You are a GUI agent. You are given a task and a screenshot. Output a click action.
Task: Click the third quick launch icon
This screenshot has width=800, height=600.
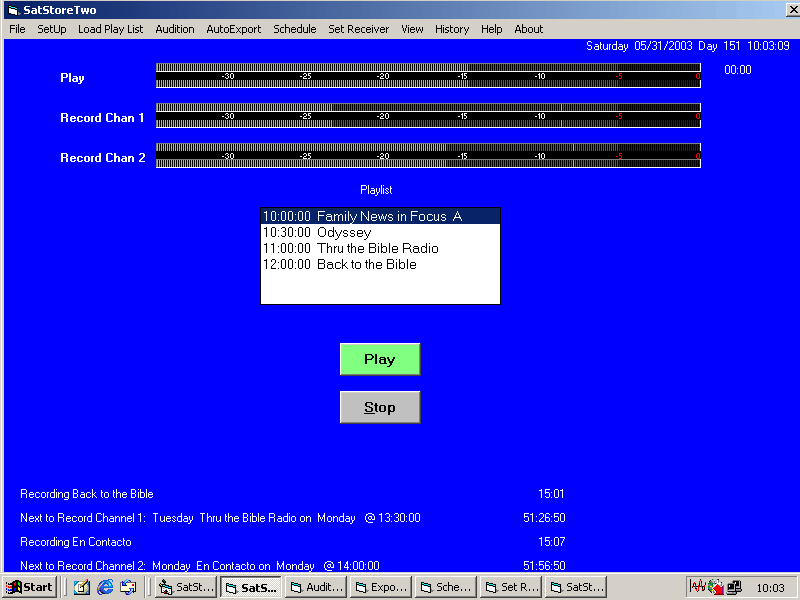click(128, 587)
